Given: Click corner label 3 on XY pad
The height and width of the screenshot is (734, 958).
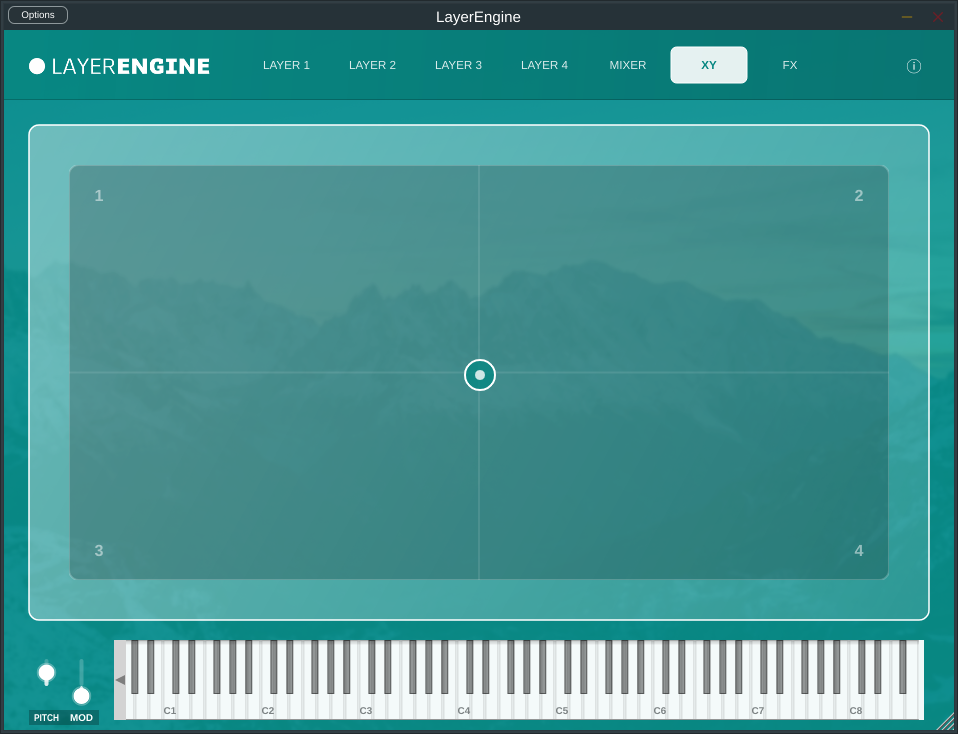Looking at the screenshot, I should pos(99,551).
